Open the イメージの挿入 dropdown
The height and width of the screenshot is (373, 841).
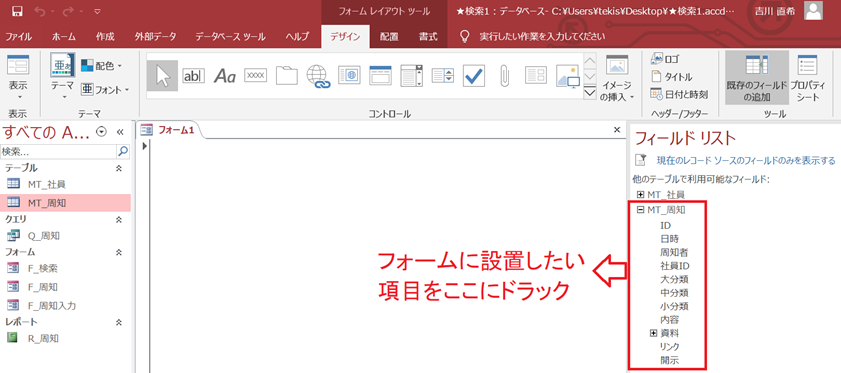617,78
